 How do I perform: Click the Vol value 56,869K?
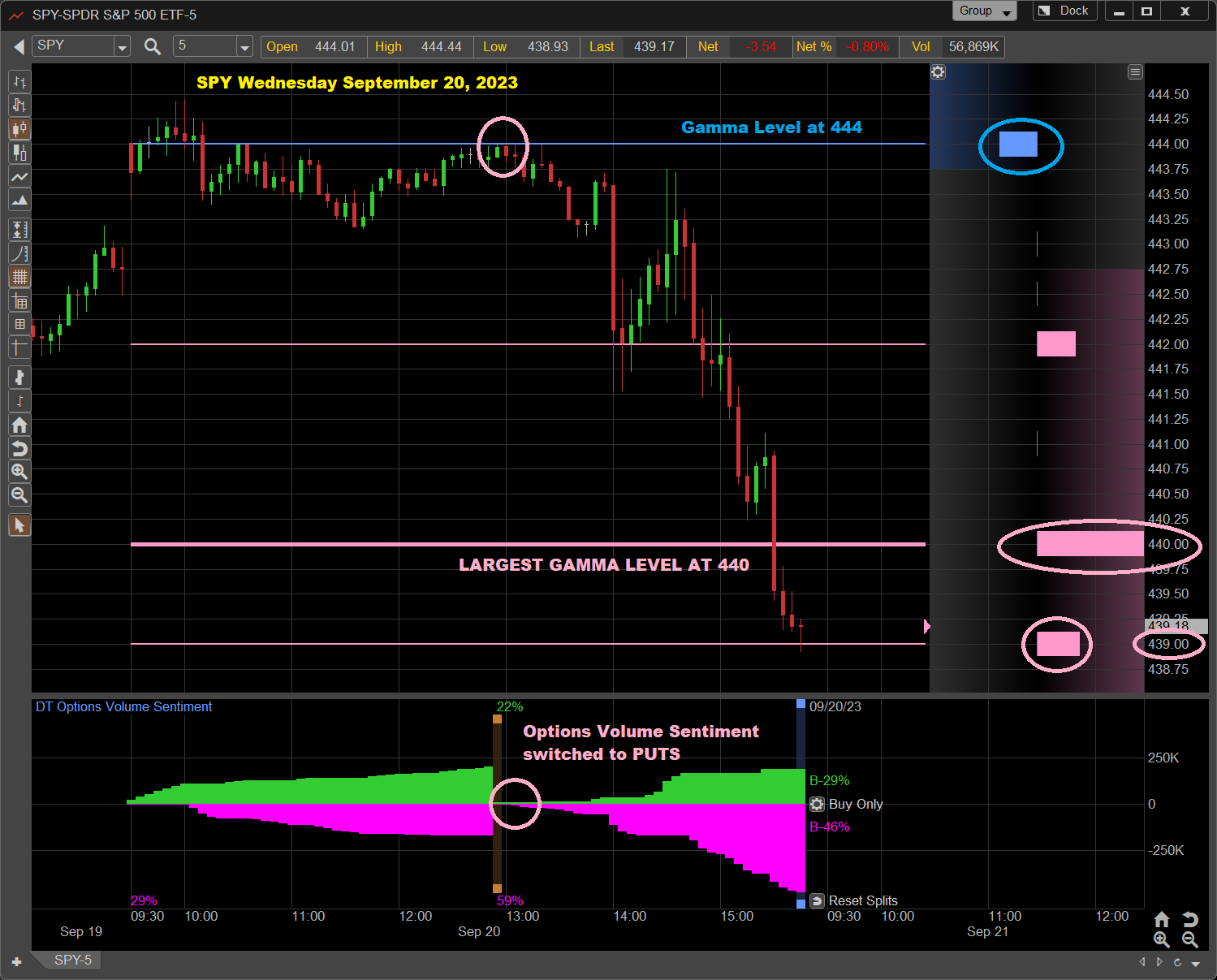pos(973,46)
